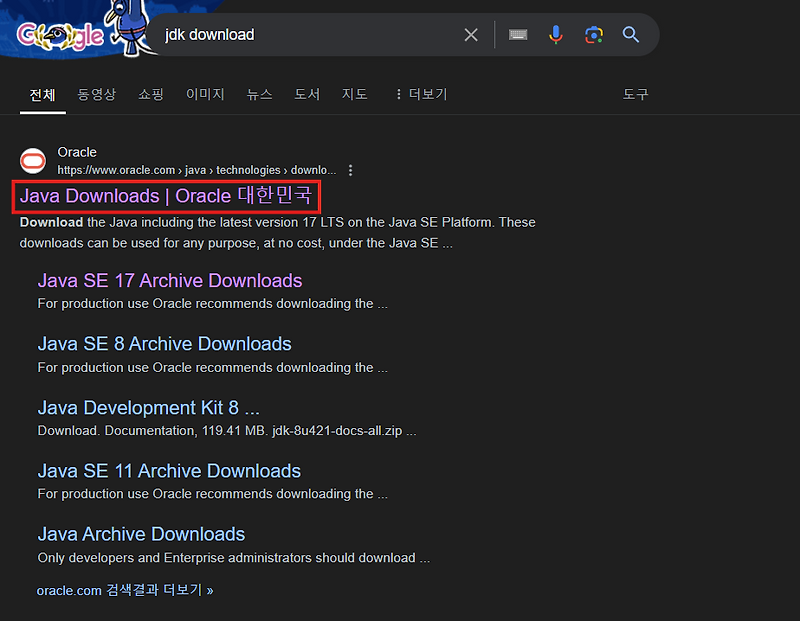Open the 도구 search tools menu
This screenshot has width=800, height=621.
(635, 94)
